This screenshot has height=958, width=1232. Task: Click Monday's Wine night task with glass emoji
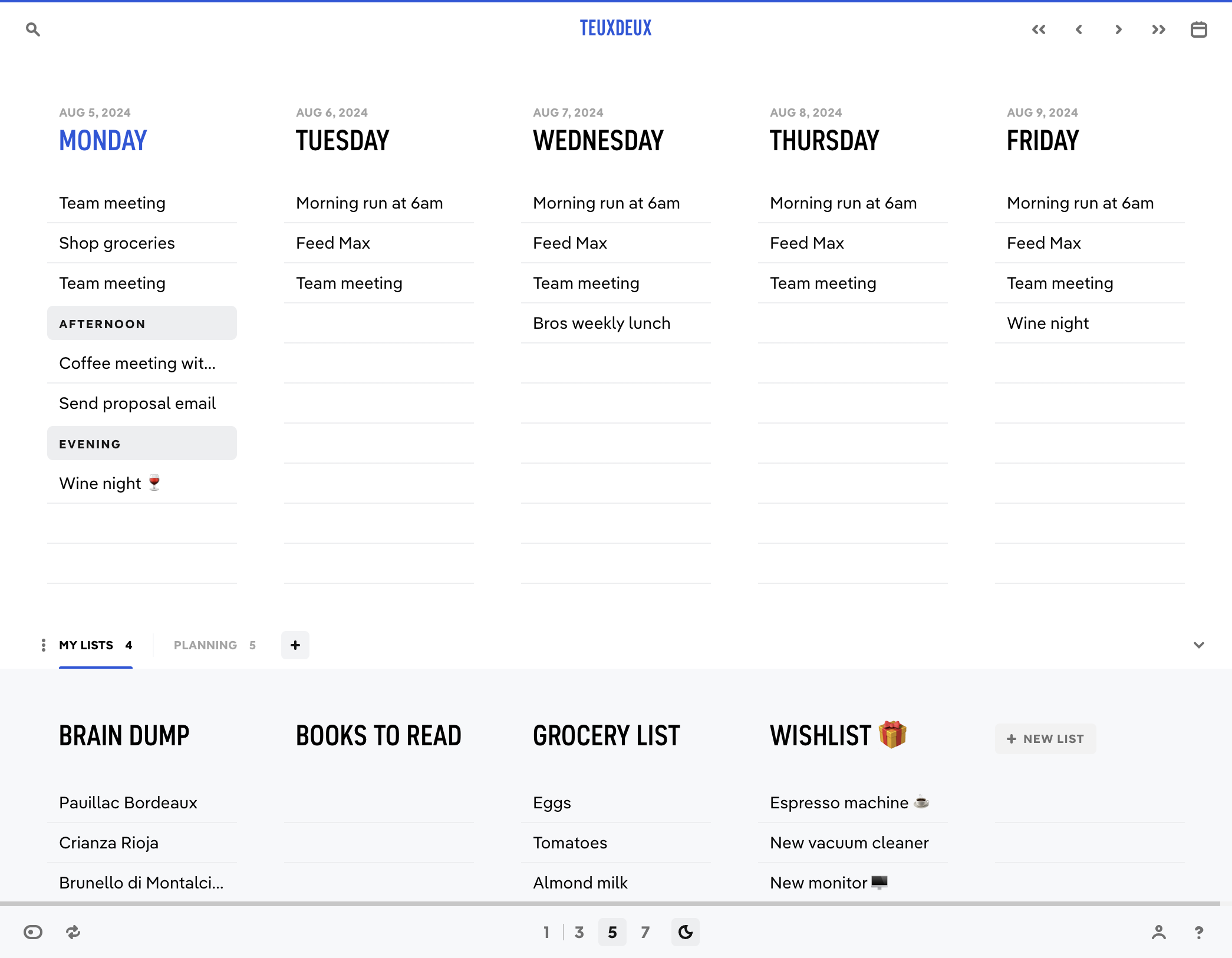142,483
